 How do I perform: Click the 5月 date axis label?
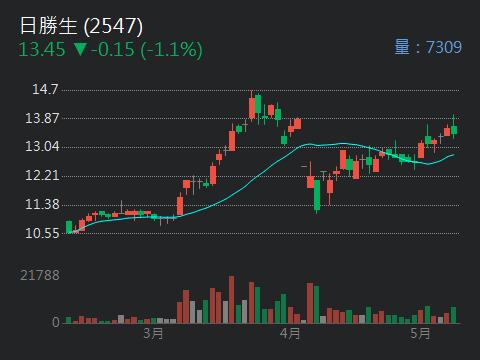420,333
